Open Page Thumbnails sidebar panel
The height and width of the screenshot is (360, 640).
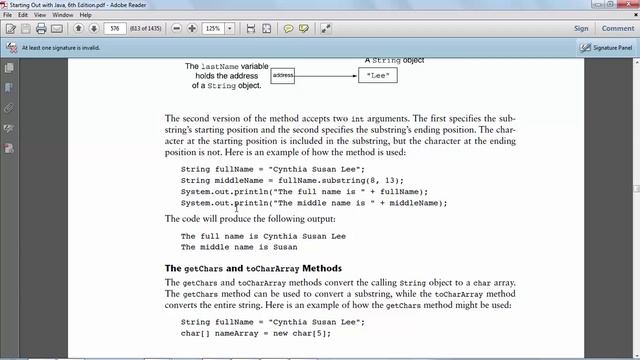click(x=9, y=68)
